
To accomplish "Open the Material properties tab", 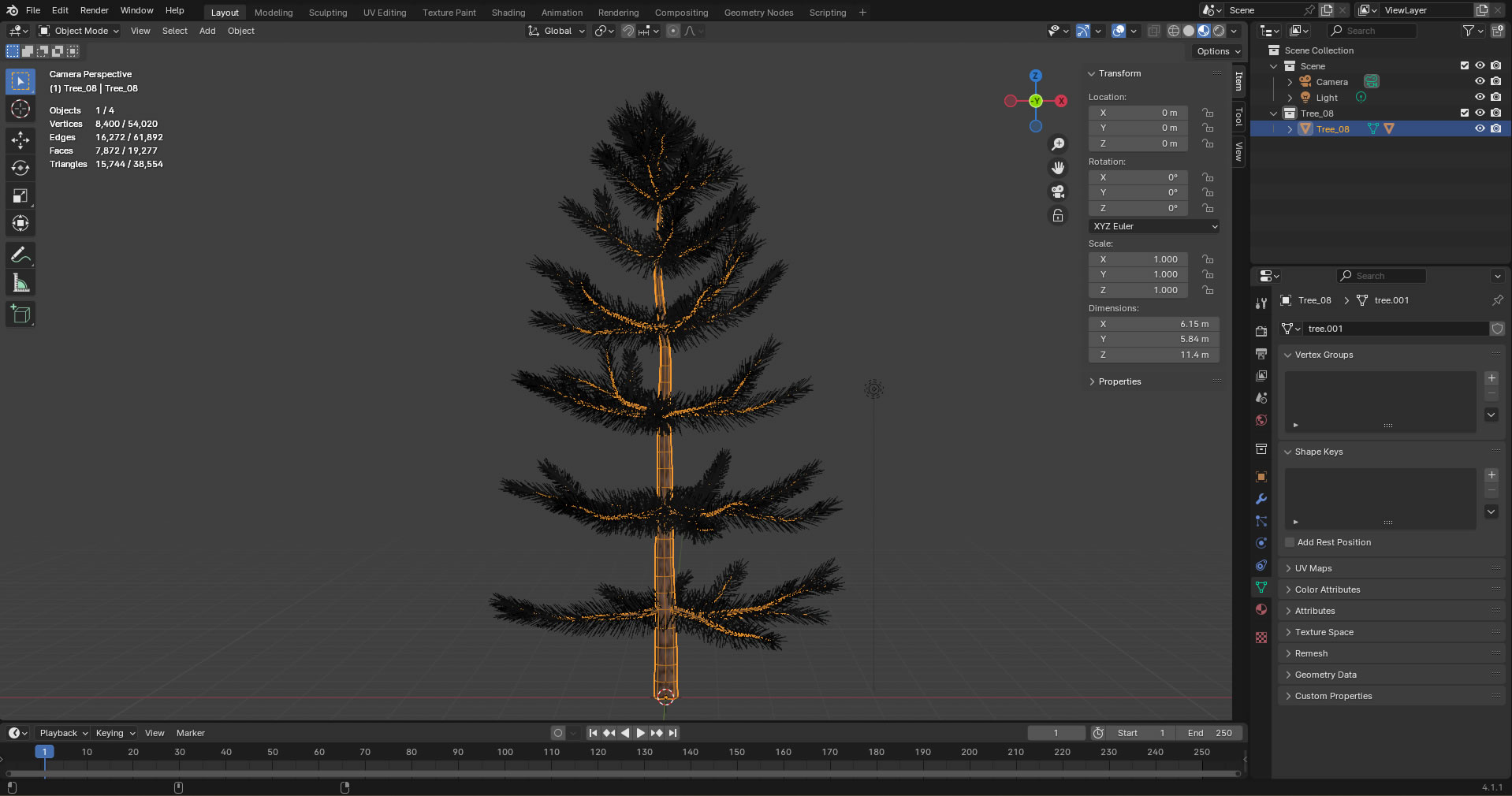I will tap(1261, 609).
